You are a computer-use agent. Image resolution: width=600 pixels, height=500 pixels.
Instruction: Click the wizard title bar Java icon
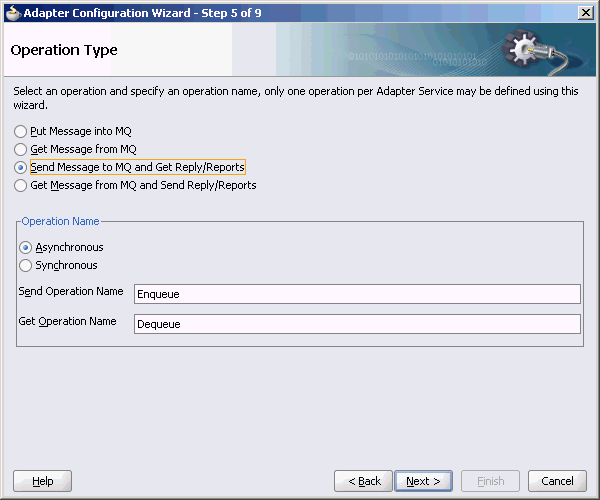[13, 13]
